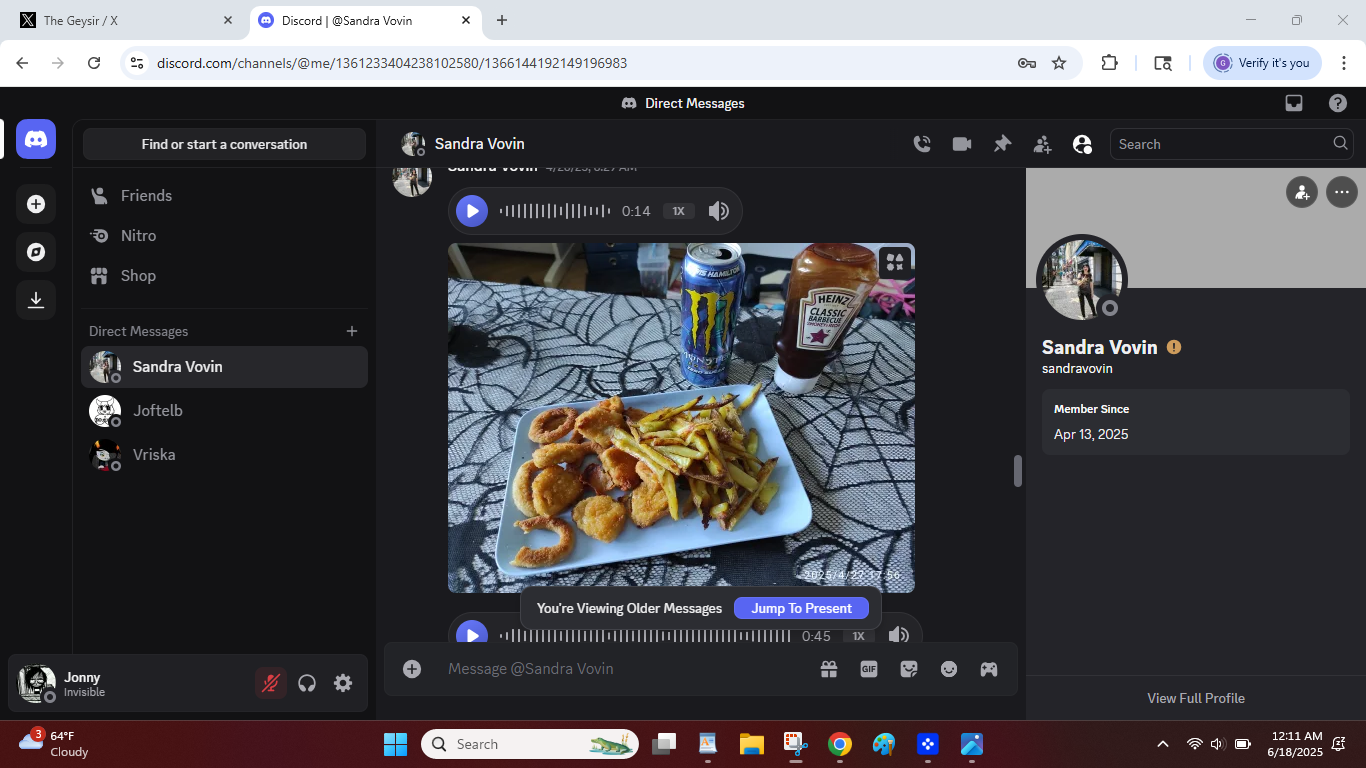This screenshot has height=768, width=1366.
Task: Send a gift icon
Action: point(829,669)
